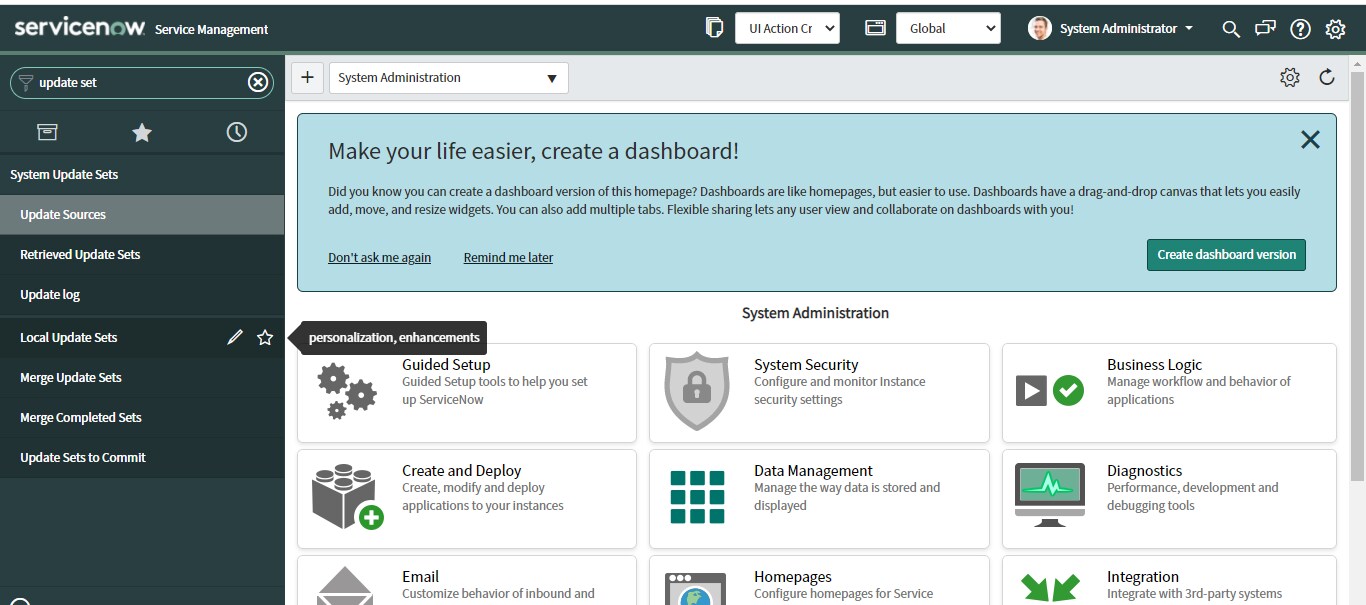Click the Business Logic play-check icon
The width and height of the screenshot is (1366, 605).
coord(1050,390)
